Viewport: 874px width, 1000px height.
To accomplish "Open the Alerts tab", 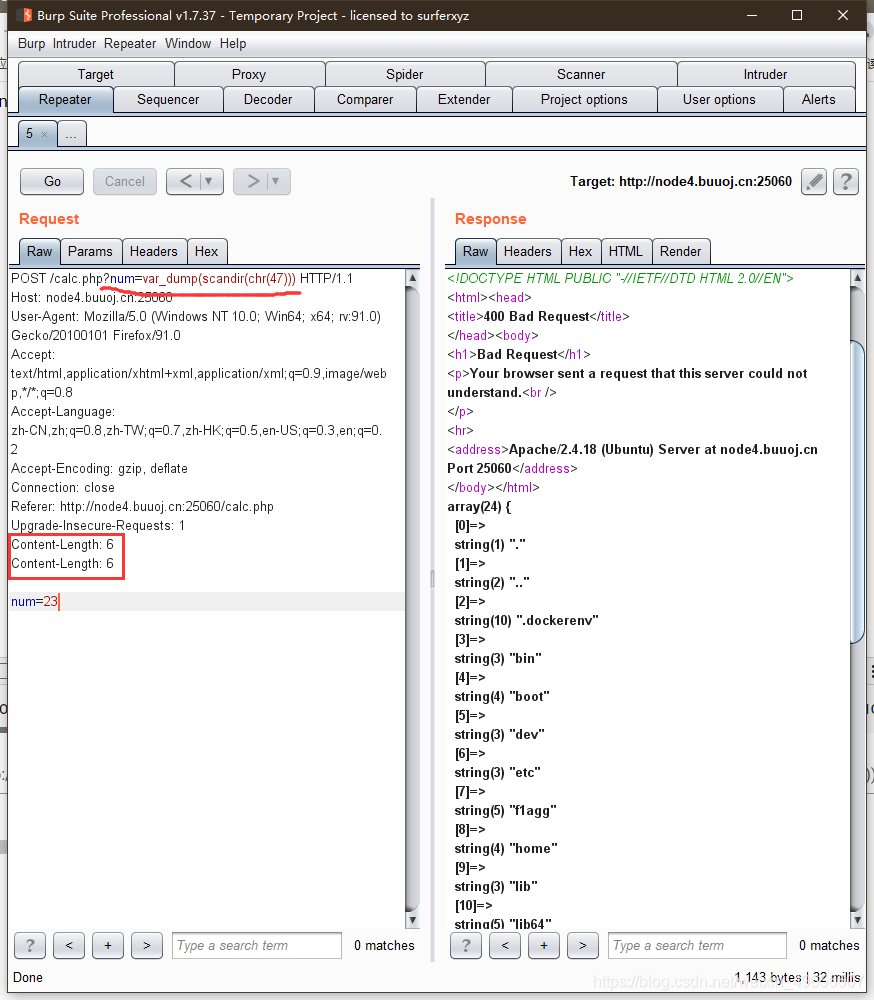I will pyautogui.click(x=818, y=99).
